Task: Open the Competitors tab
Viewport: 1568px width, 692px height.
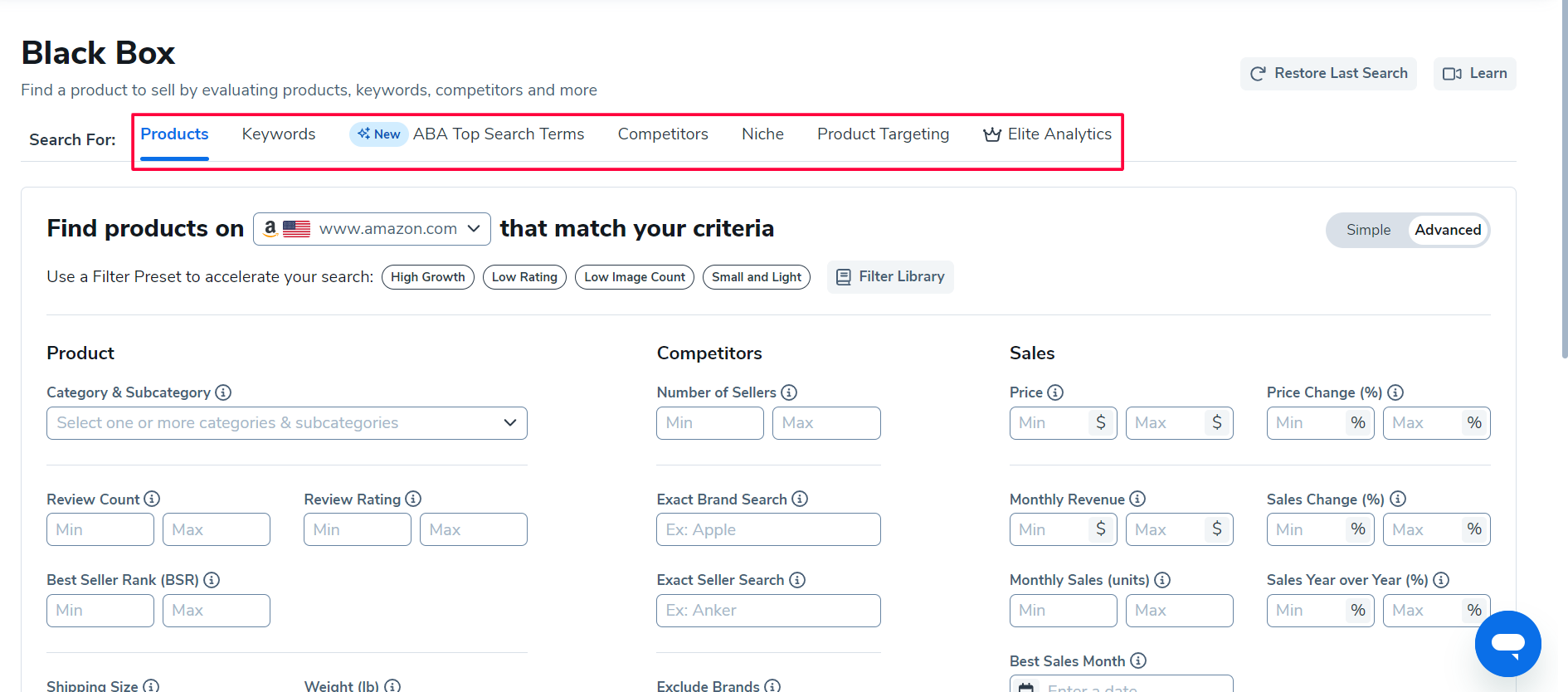Action: (x=663, y=134)
